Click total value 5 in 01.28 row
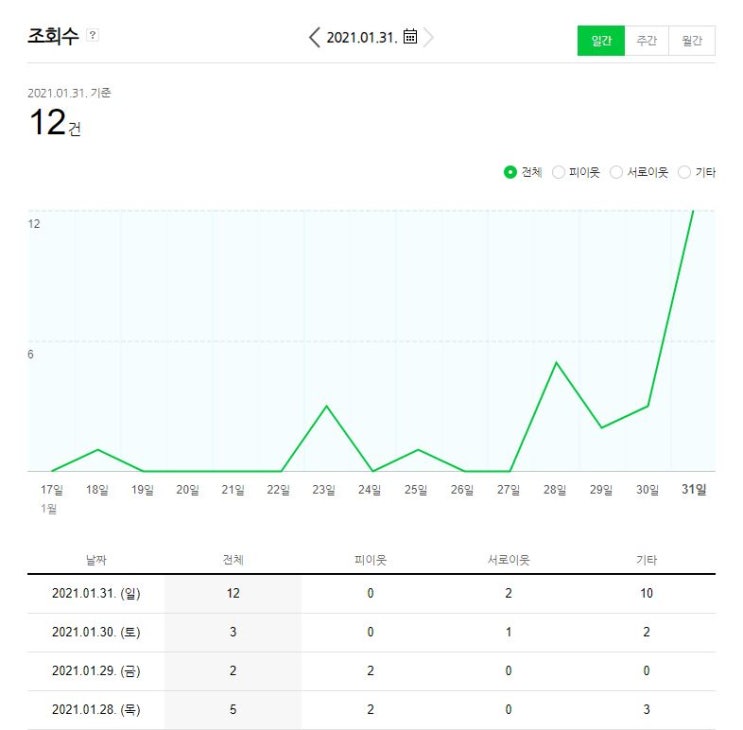The height and width of the screenshot is (730, 743). (x=233, y=710)
